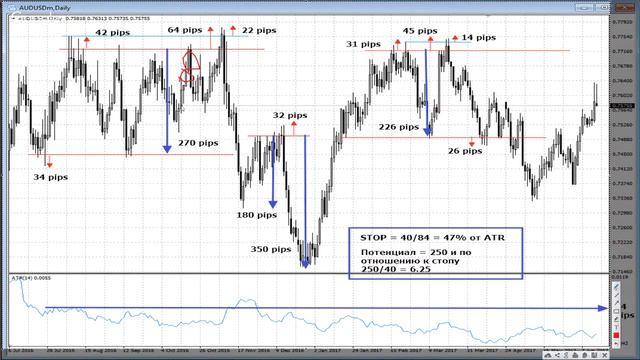Viewport: 640px width, 360px height.
Task: Select the line drawing tool
Action: point(616,295)
